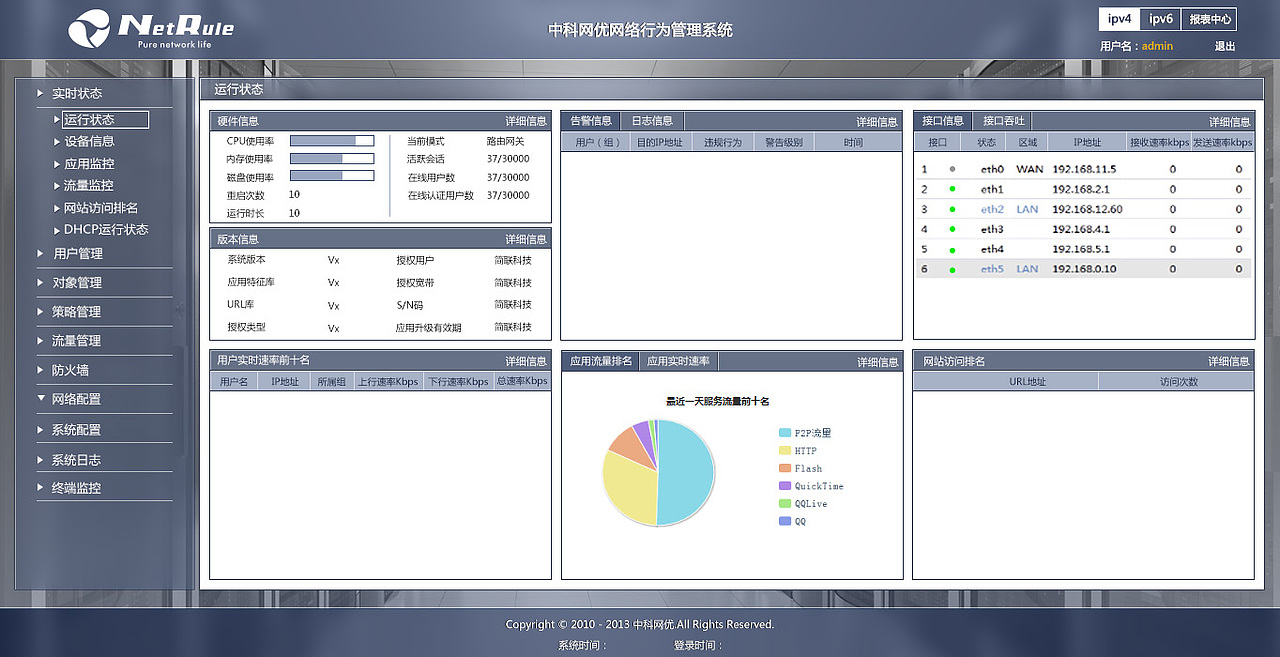Select the 日志信息 tab
The height and width of the screenshot is (657, 1280).
(652, 121)
